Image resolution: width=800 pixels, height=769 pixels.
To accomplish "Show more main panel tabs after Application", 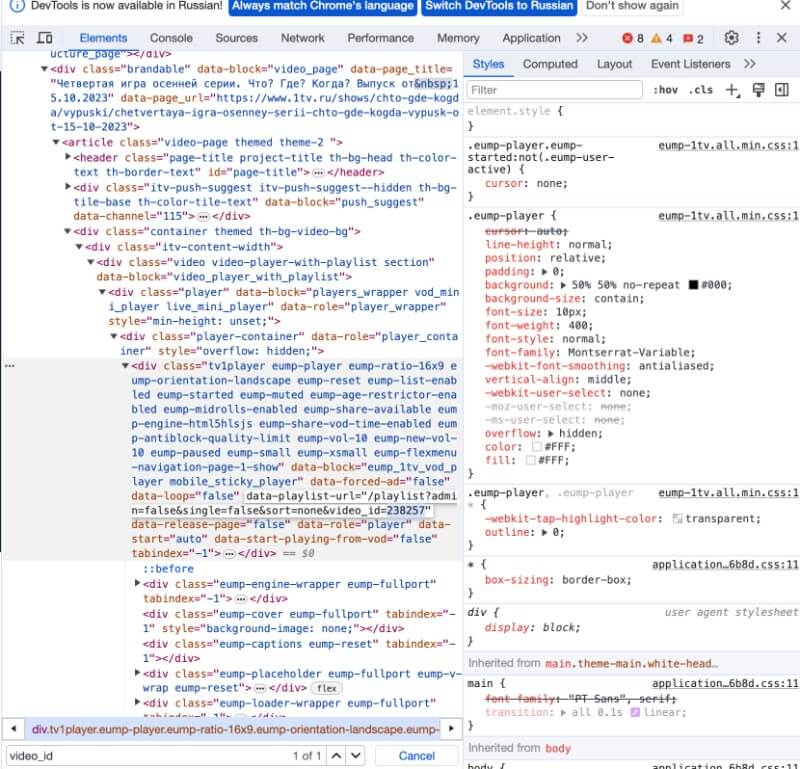I will click(x=581, y=38).
